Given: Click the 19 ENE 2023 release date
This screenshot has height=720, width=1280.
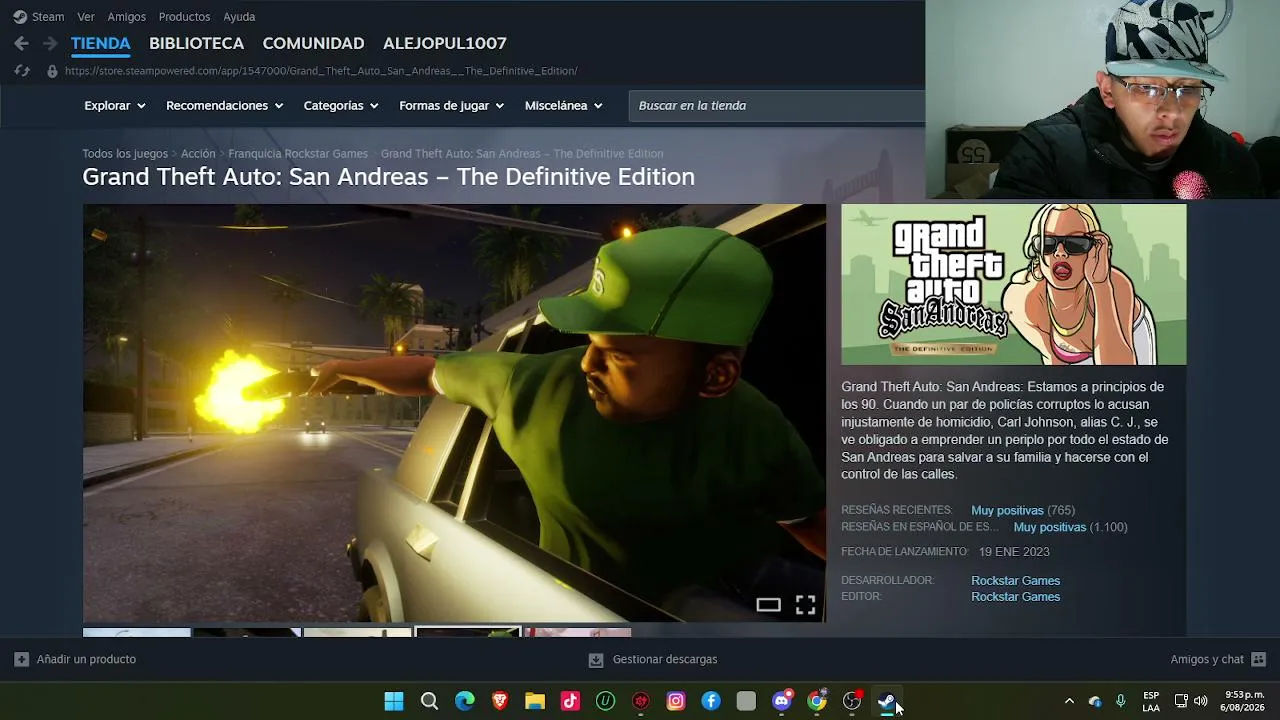Looking at the screenshot, I should pyautogui.click(x=1014, y=552).
